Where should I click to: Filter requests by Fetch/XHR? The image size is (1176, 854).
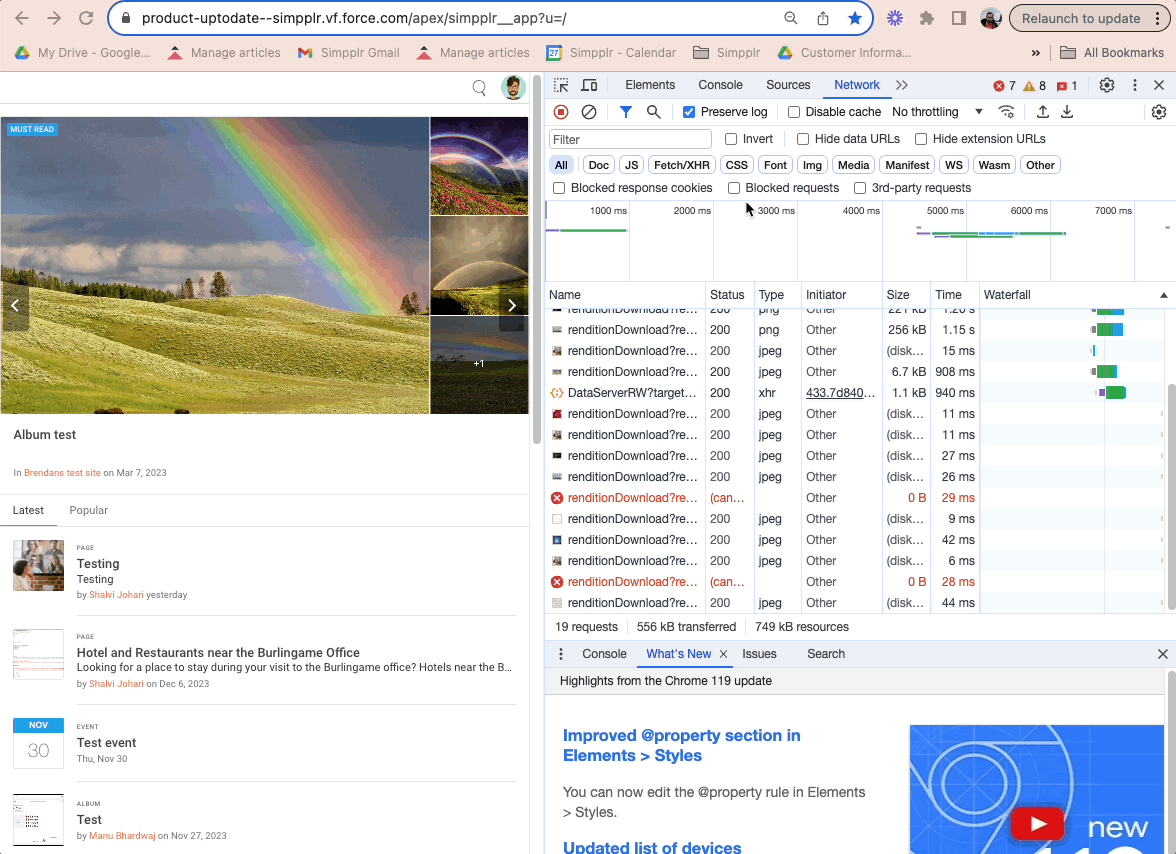point(681,165)
